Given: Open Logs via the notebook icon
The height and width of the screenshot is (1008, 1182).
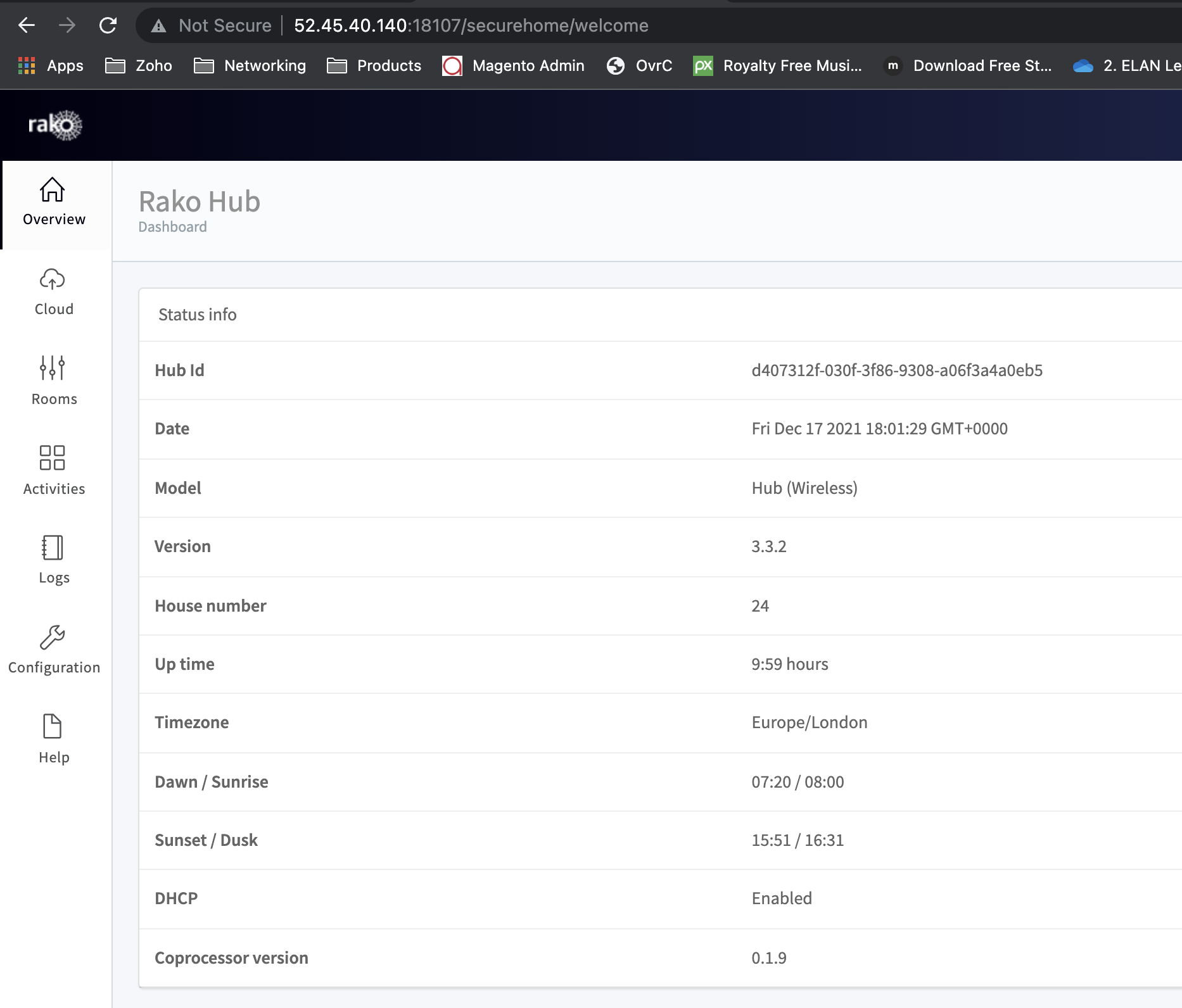Looking at the screenshot, I should tap(52, 548).
